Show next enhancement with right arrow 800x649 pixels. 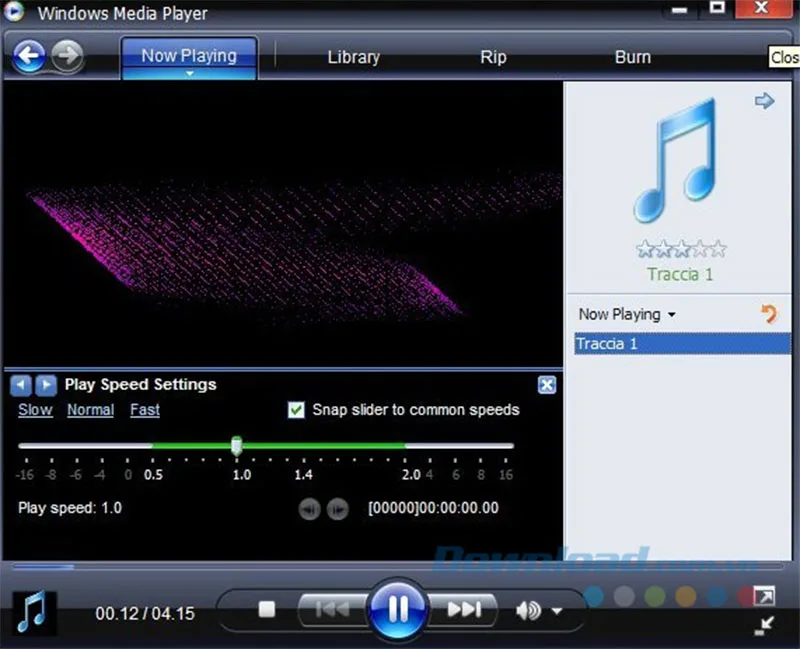click(46, 385)
